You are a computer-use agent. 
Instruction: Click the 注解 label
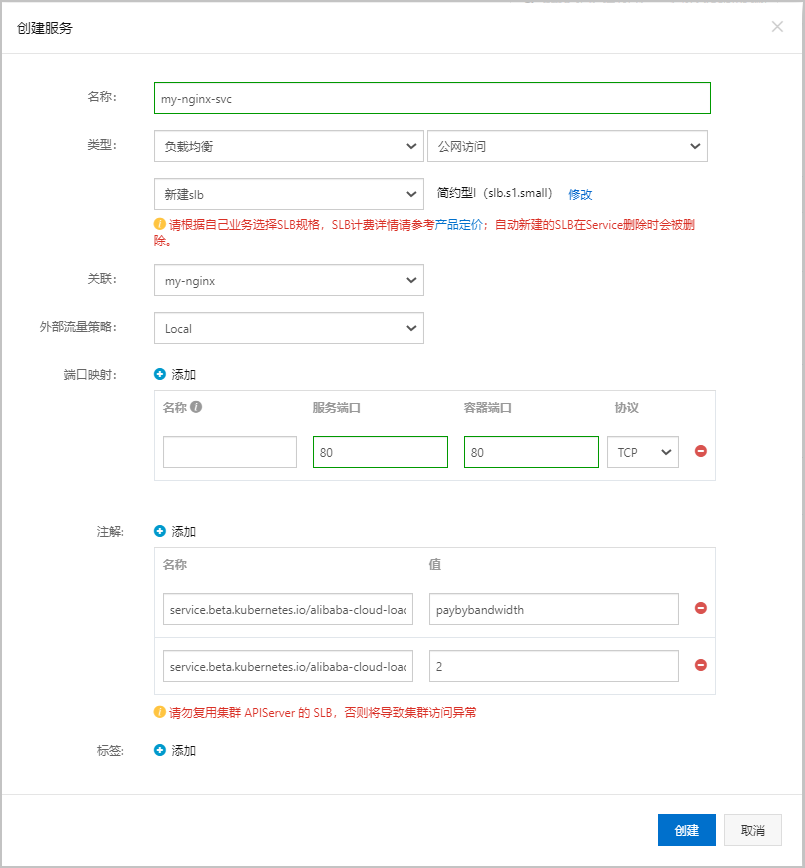tap(110, 531)
